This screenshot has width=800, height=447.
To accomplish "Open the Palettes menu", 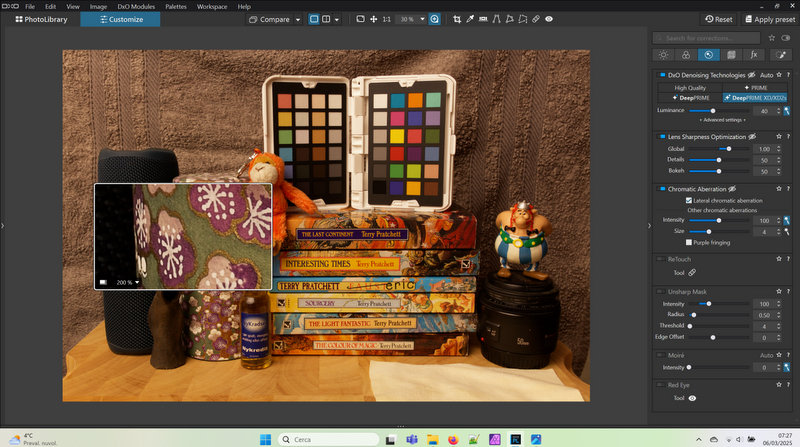I will (176, 7).
